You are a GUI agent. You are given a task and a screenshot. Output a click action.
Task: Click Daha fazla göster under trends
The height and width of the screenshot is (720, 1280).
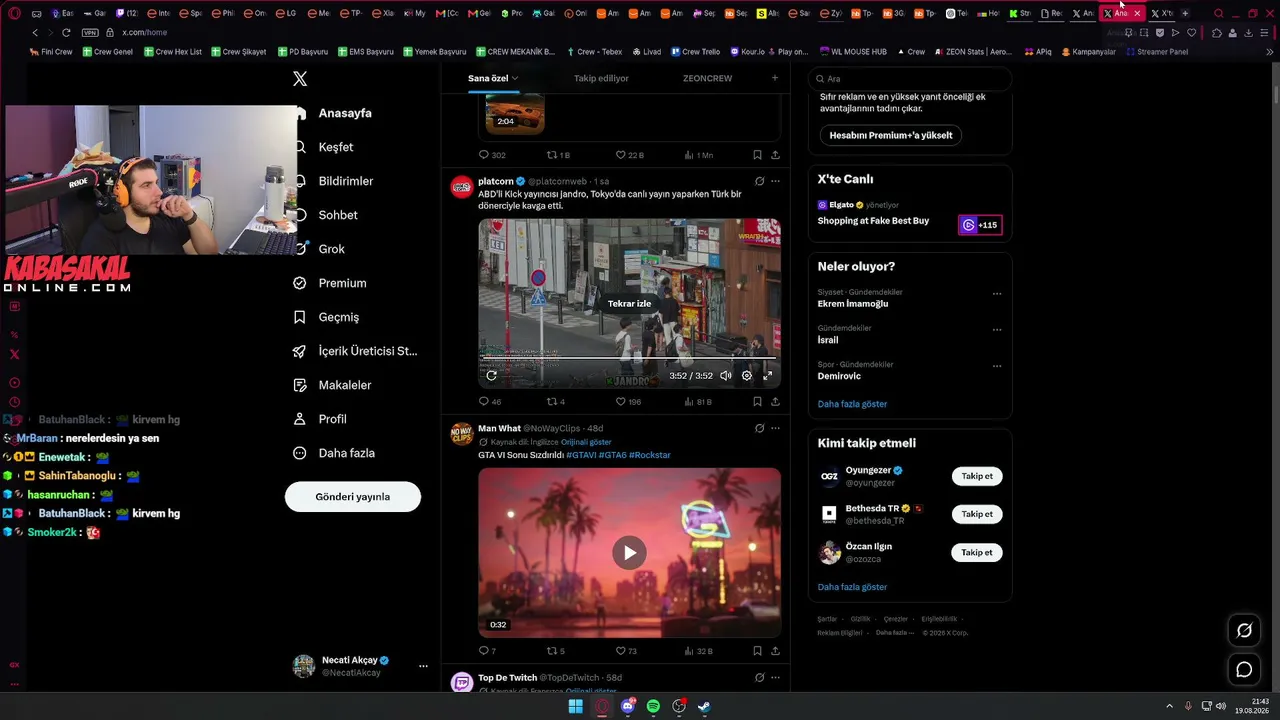point(852,404)
